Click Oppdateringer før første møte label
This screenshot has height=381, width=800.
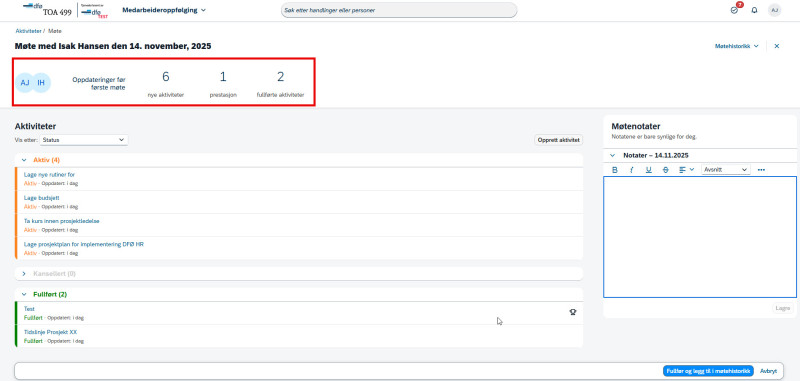point(99,83)
